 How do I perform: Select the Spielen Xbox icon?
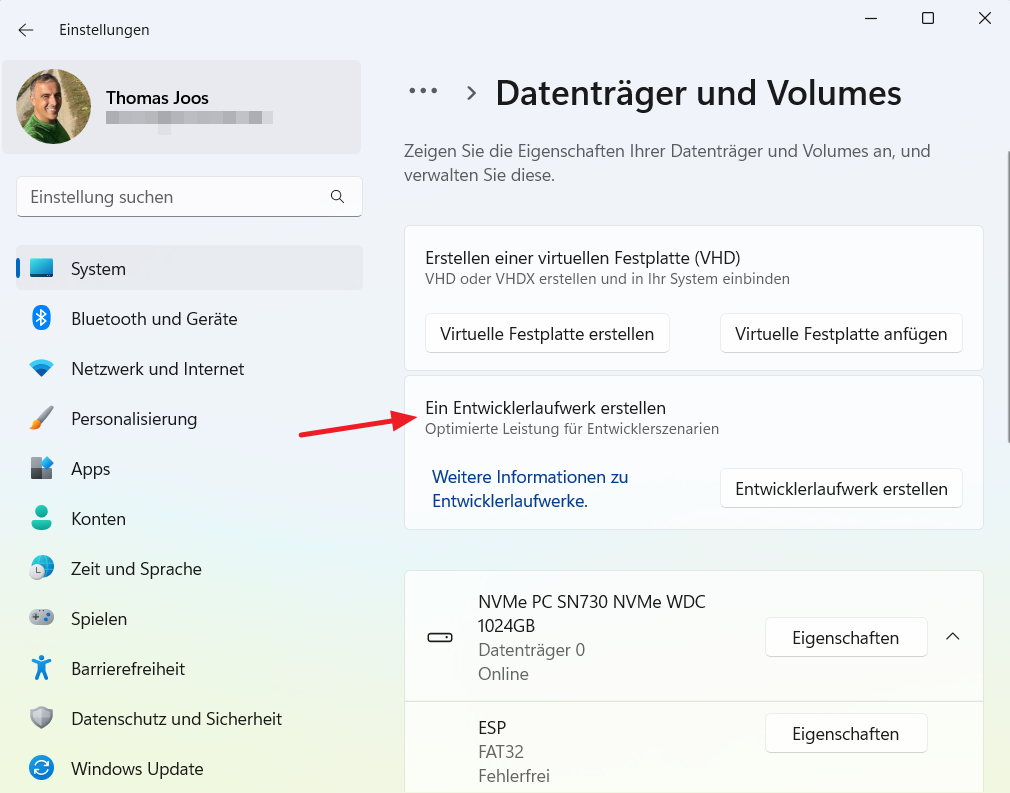click(x=42, y=618)
